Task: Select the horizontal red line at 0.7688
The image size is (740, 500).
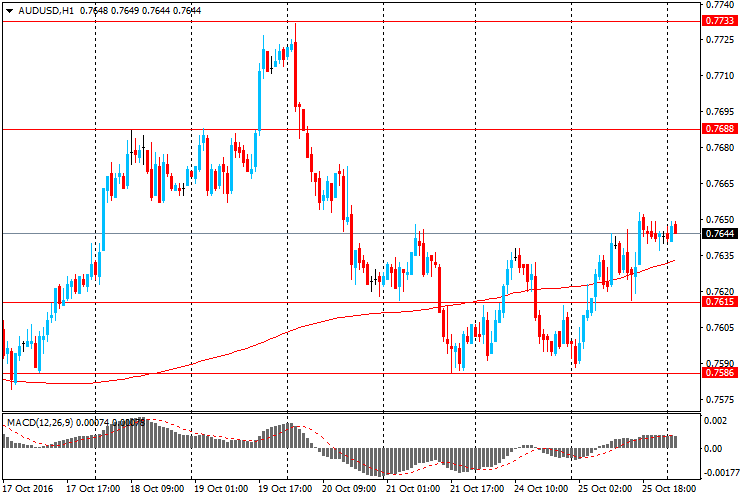Action: click(x=352, y=129)
